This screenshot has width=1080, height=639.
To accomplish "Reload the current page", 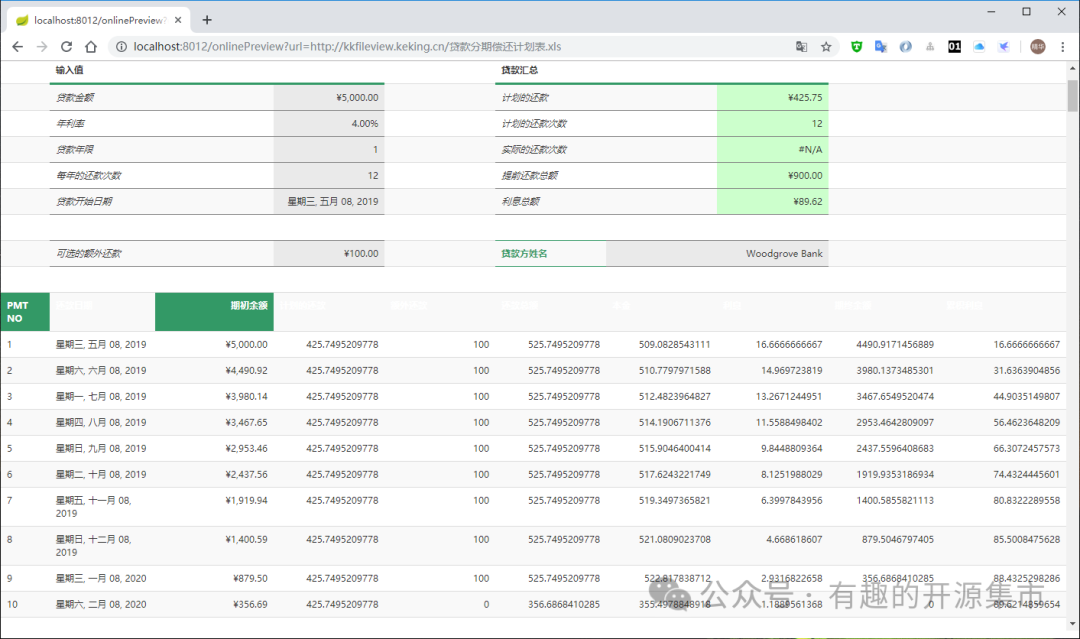I will coord(66,47).
